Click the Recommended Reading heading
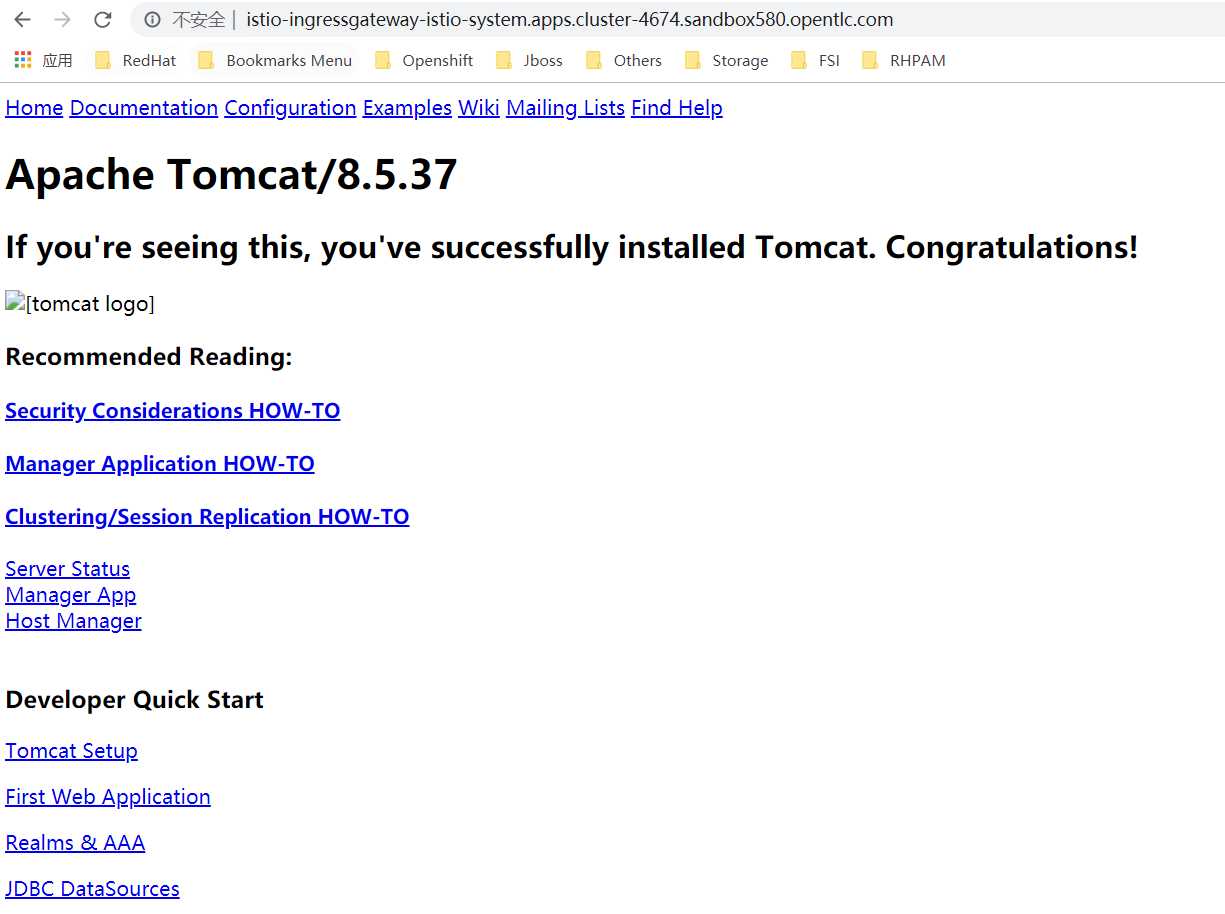The width and height of the screenshot is (1225, 914). pos(149,357)
